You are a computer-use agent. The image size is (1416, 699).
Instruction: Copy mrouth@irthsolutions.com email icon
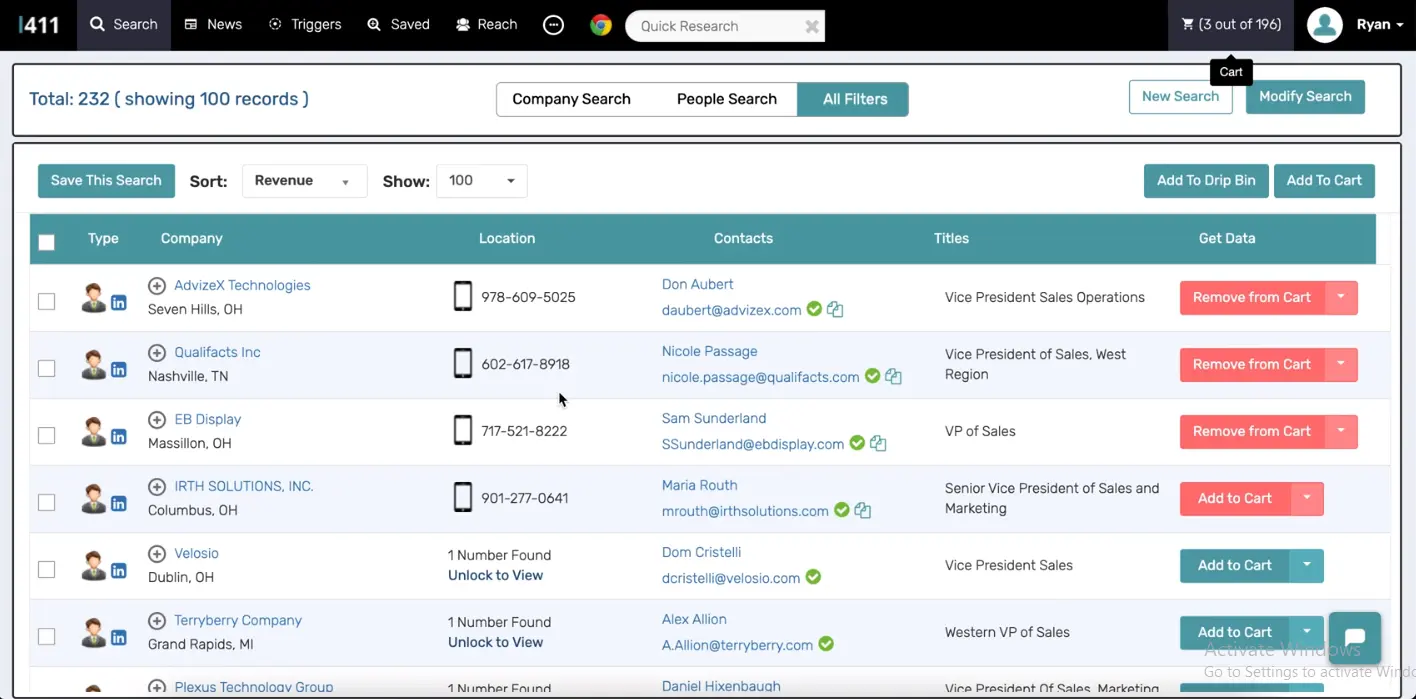click(863, 511)
